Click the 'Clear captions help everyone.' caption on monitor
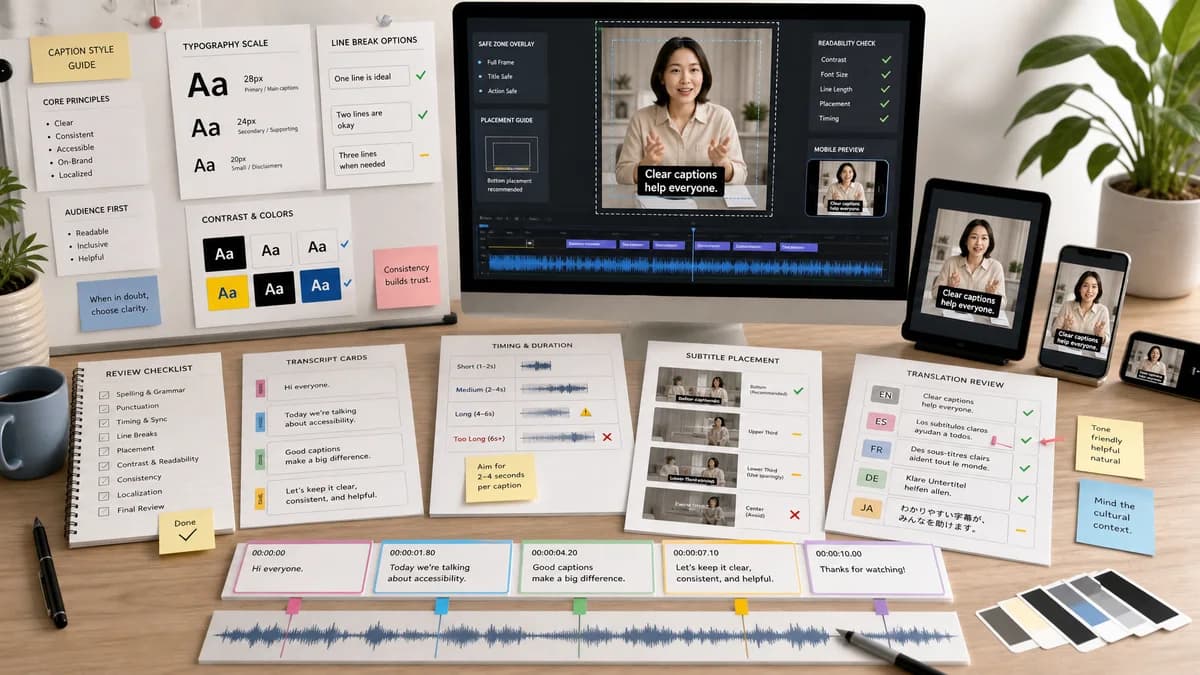 681,181
